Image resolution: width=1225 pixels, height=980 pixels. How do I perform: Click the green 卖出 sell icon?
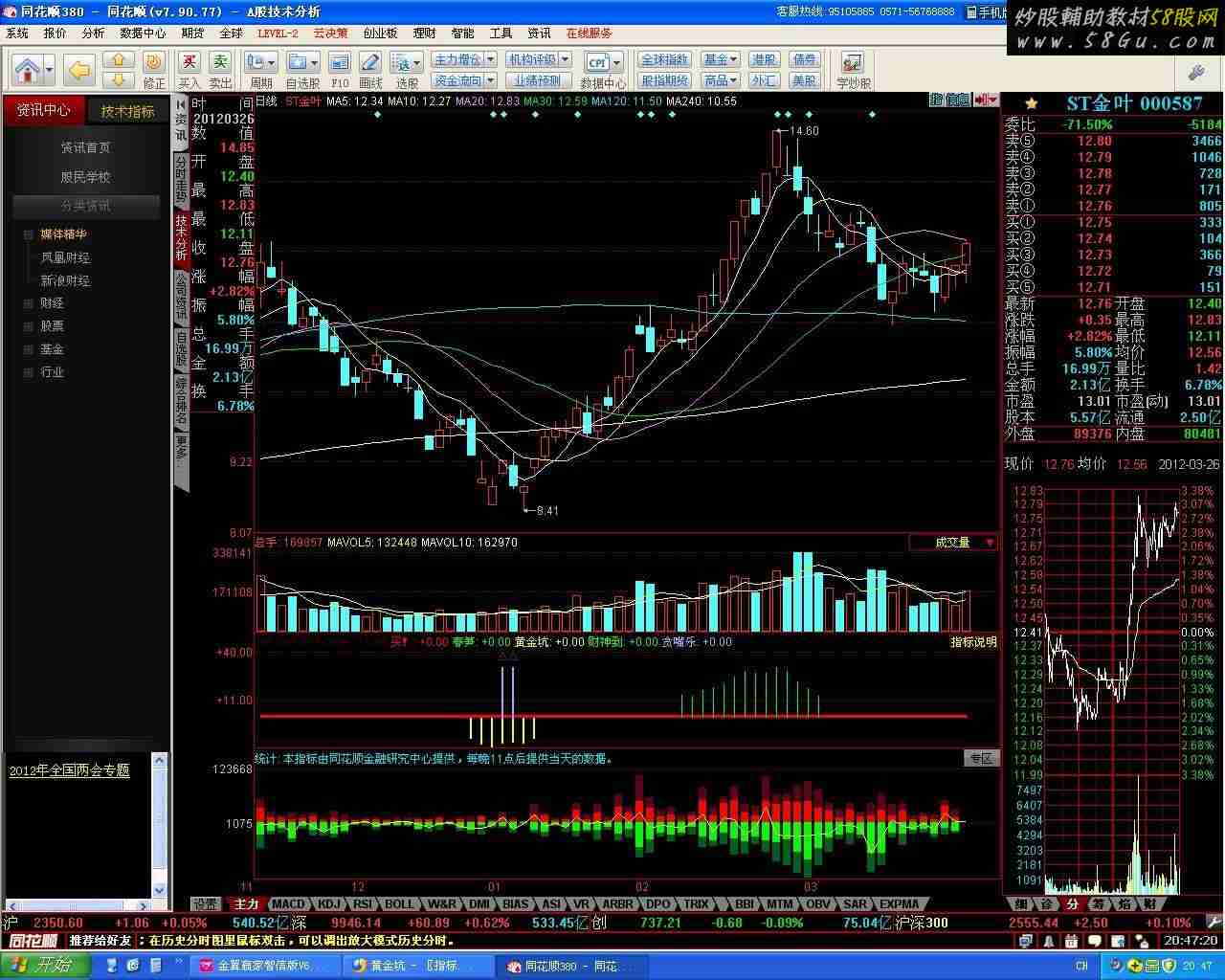pos(220,70)
